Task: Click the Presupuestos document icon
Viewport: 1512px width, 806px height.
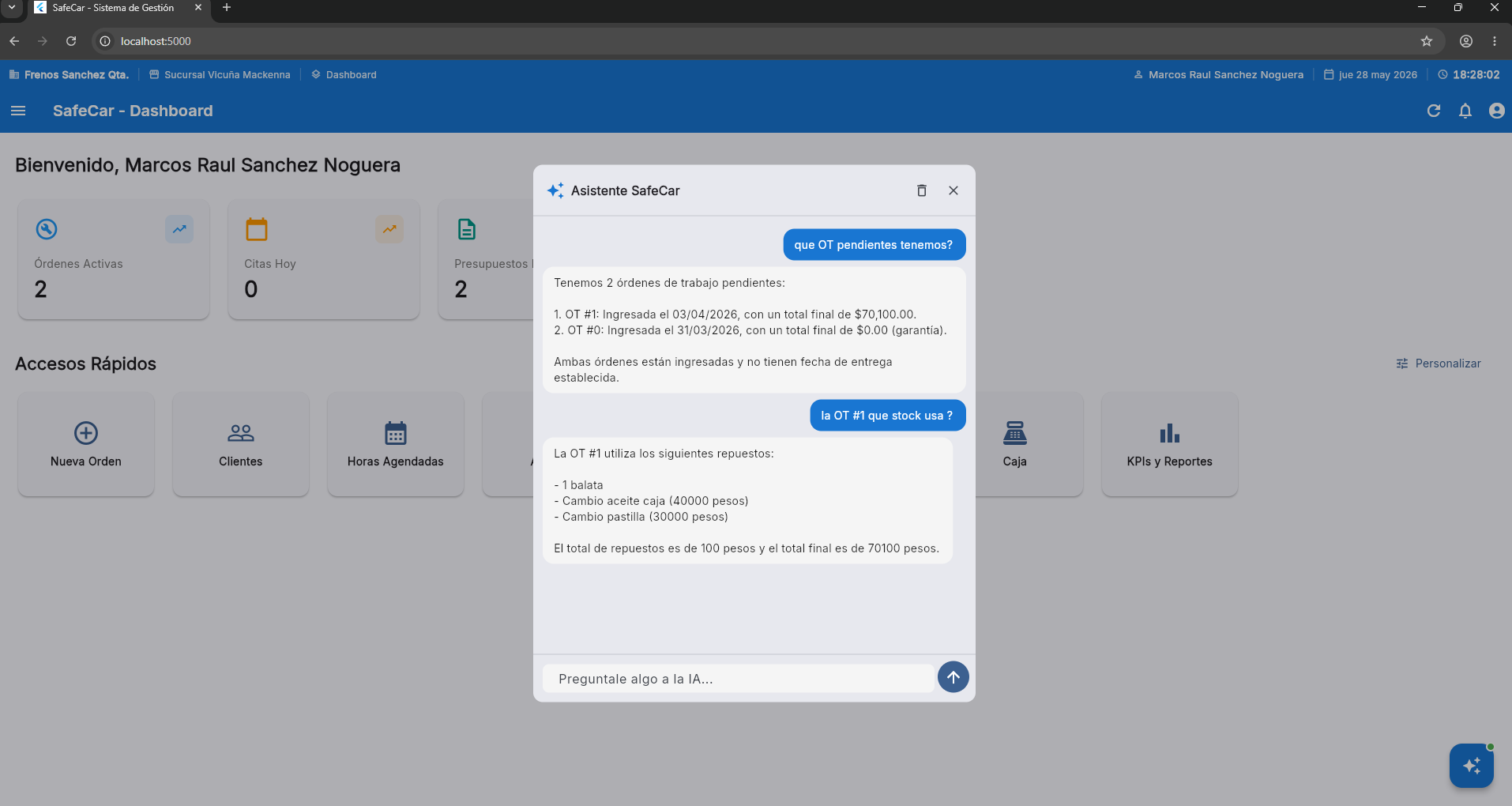Action: pos(467,229)
